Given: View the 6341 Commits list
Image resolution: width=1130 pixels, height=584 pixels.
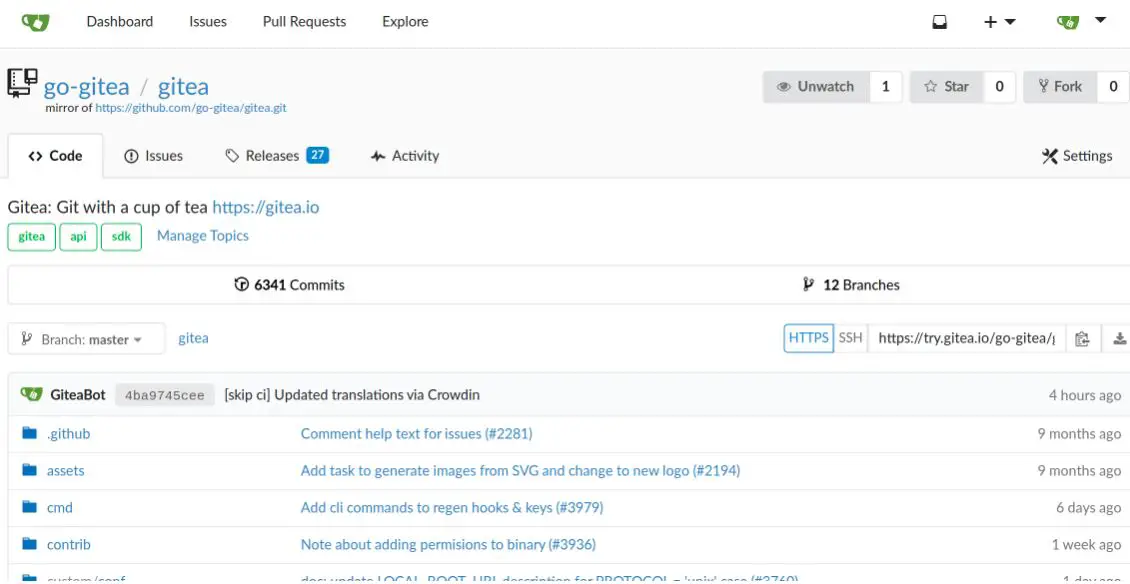Looking at the screenshot, I should pos(290,285).
